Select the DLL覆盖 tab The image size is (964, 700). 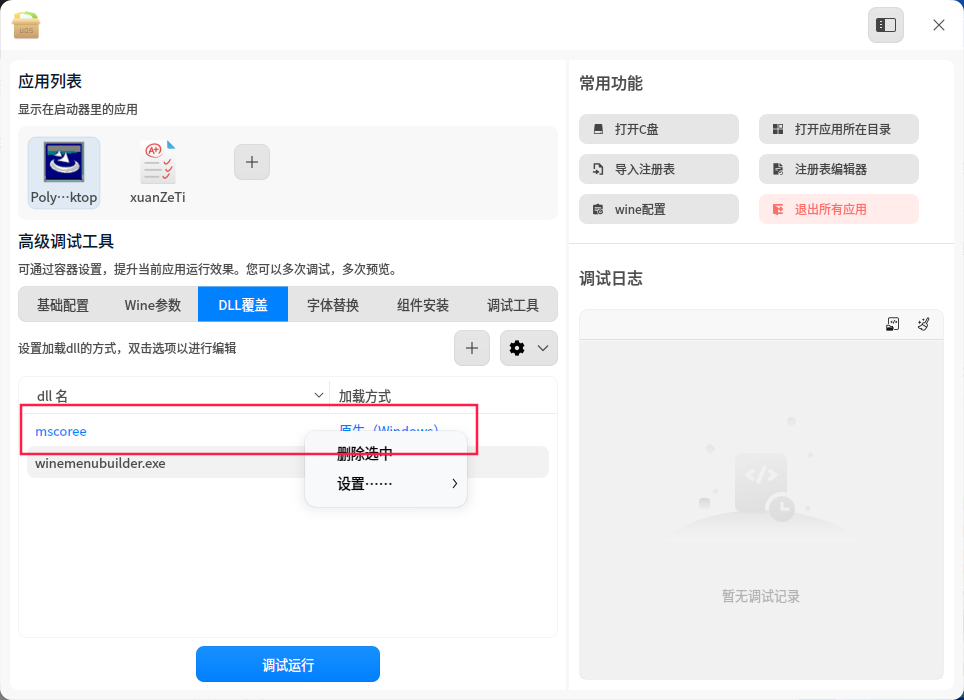pos(243,305)
